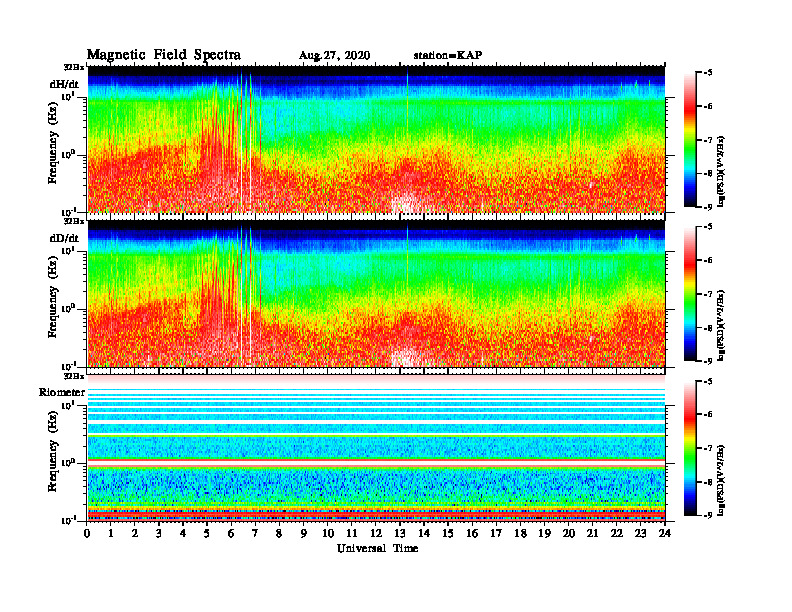Click the color bar beside the dH/dt panel
The width and height of the screenshot is (792, 612).
coord(690,140)
